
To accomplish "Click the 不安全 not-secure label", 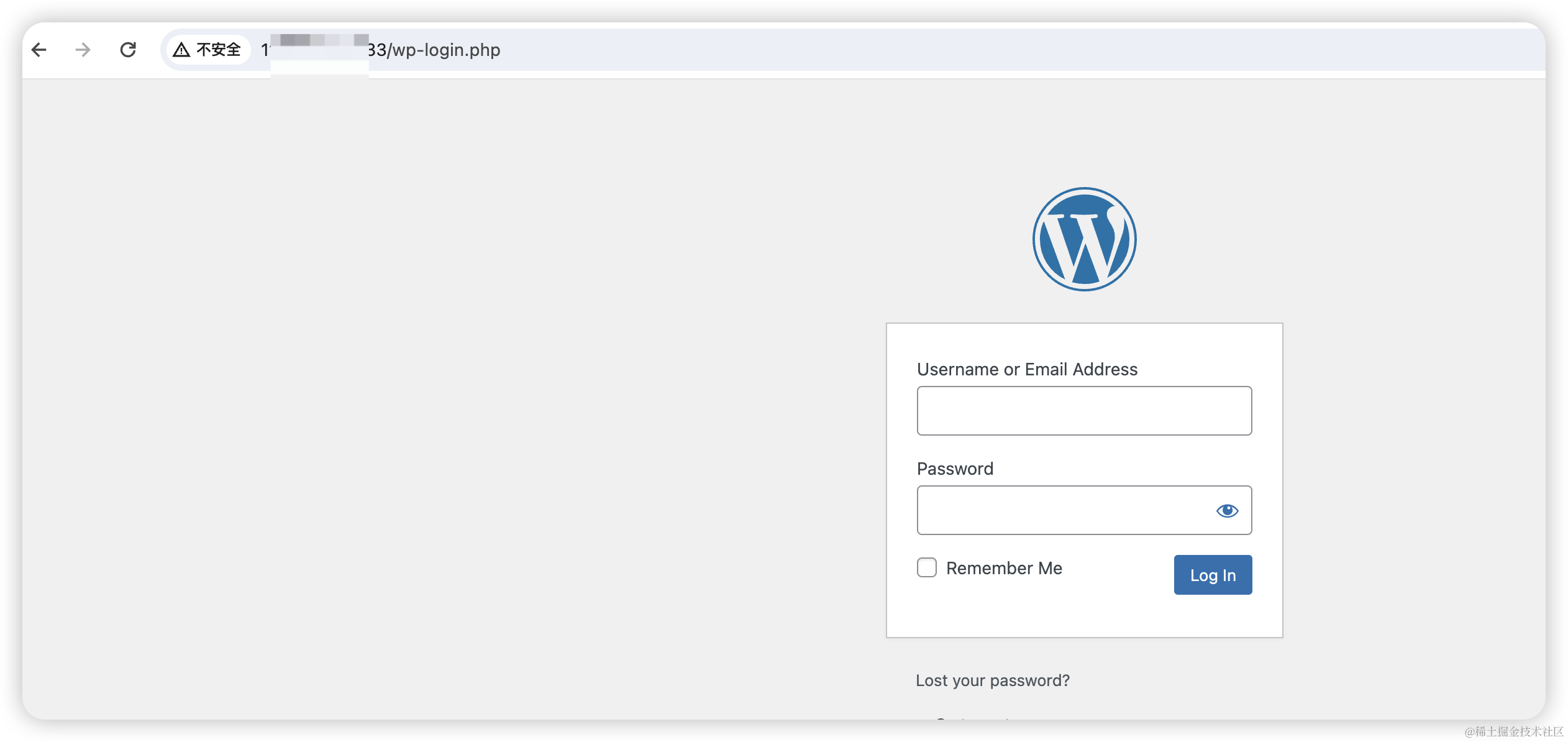I will [x=218, y=50].
